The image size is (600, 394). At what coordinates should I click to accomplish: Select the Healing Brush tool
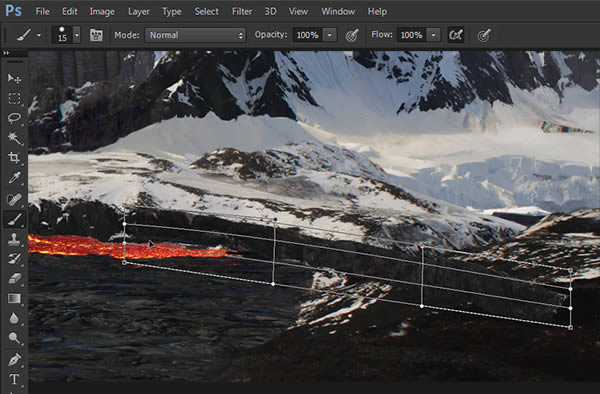[x=14, y=199]
